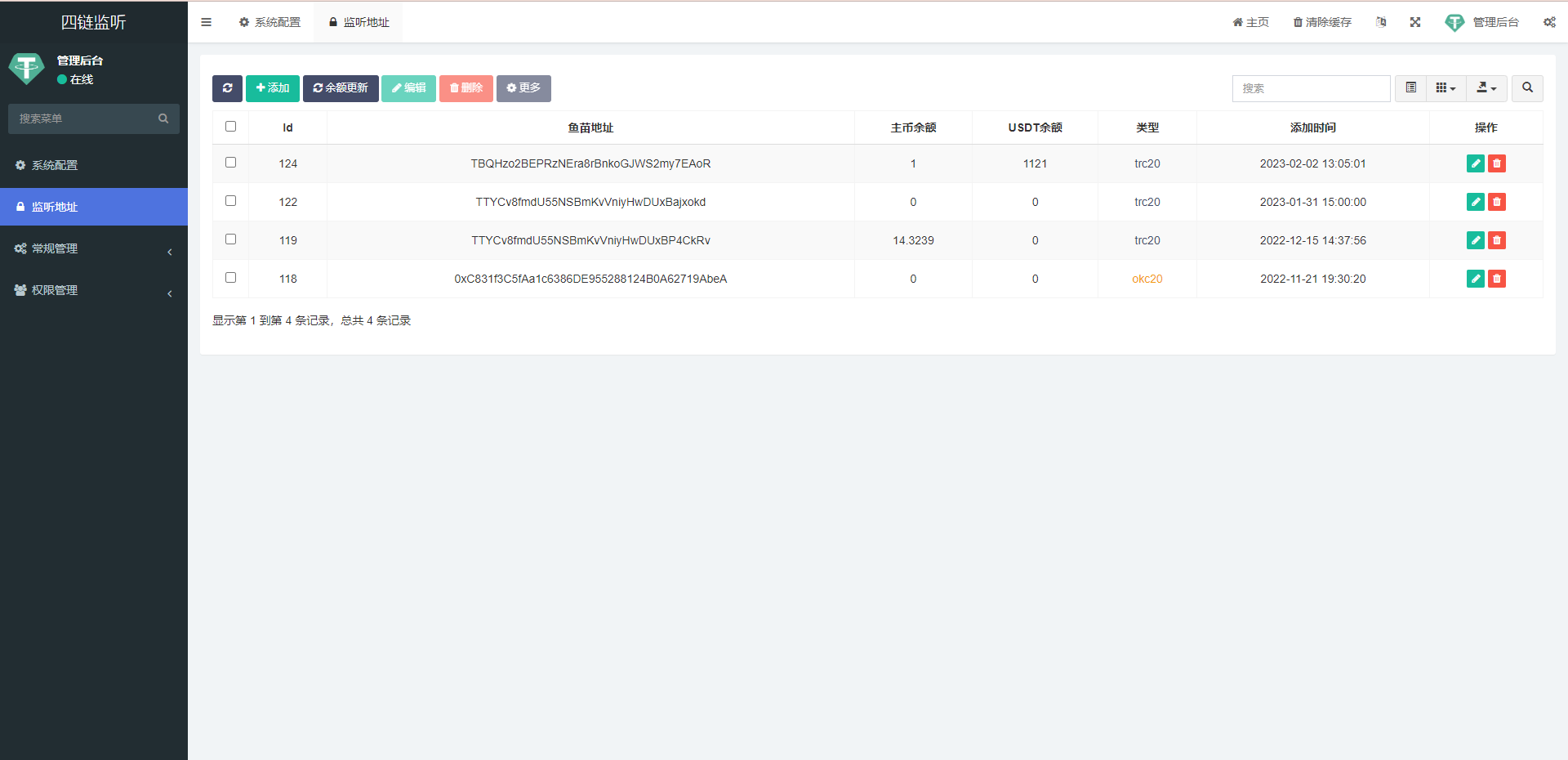Image resolution: width=1568 pixels, height=760 pixels.
Task: Click the refresh icon button in table toolbar
Action: tap(227, 88)
